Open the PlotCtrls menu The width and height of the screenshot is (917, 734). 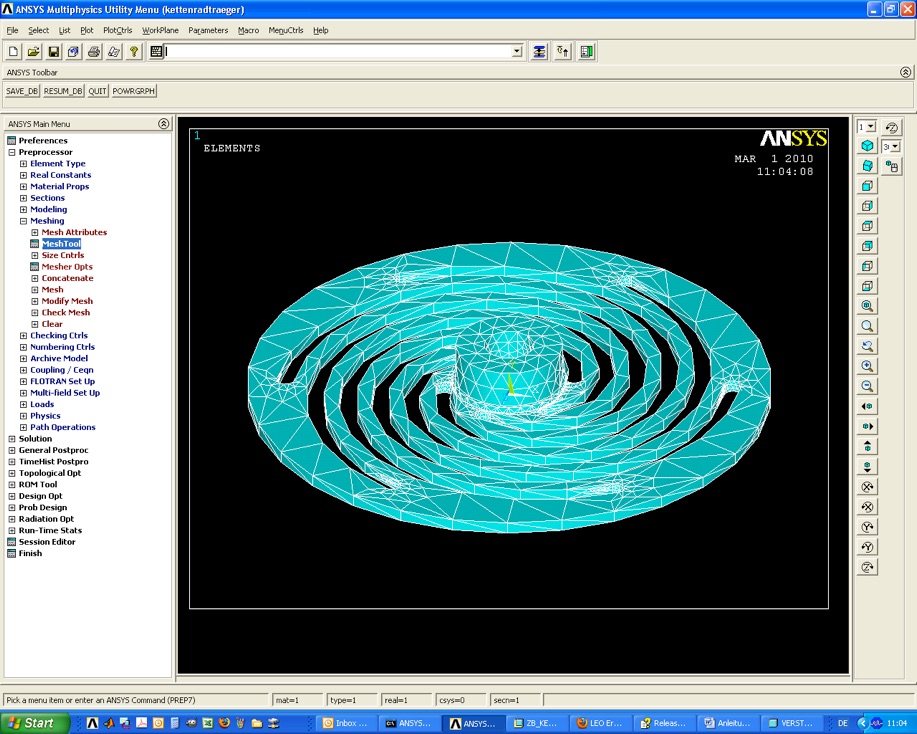118,30
